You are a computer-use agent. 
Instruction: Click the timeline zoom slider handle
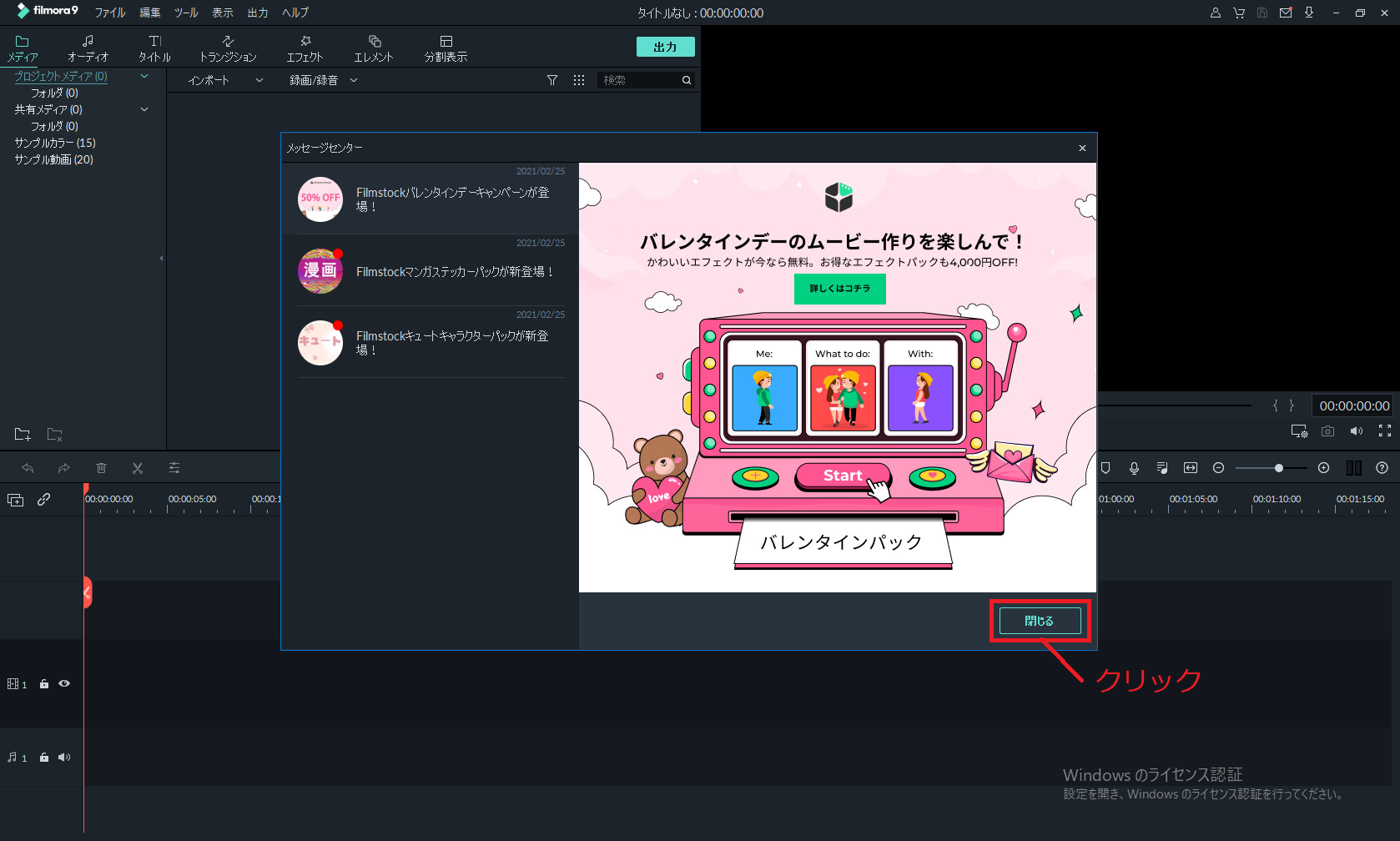pyautogui.click(x=1279, y=468)
